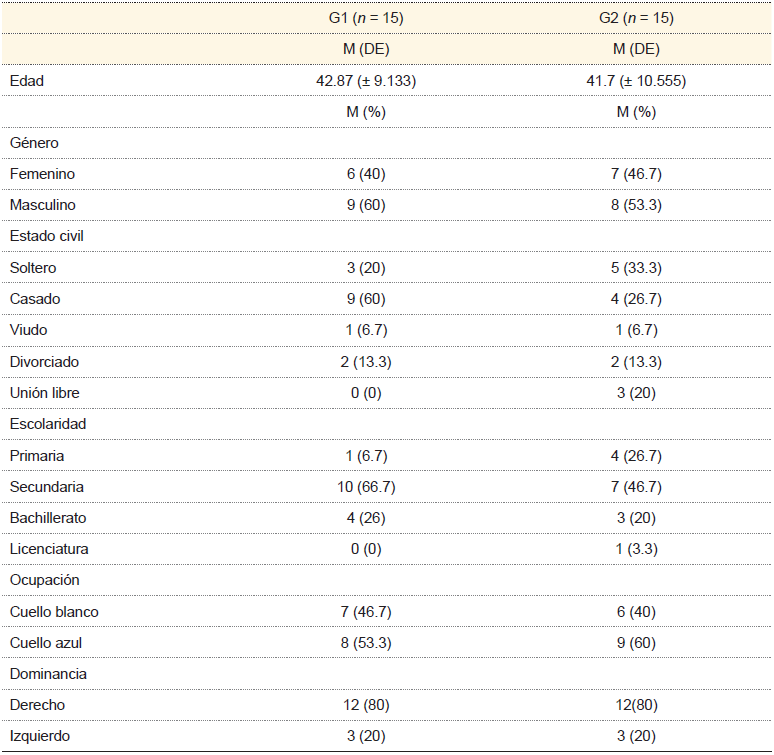The height and width of the screenshot is (755, 774).
Task: Select the Izquierdo row label
Action: click(x=40, y=737)
